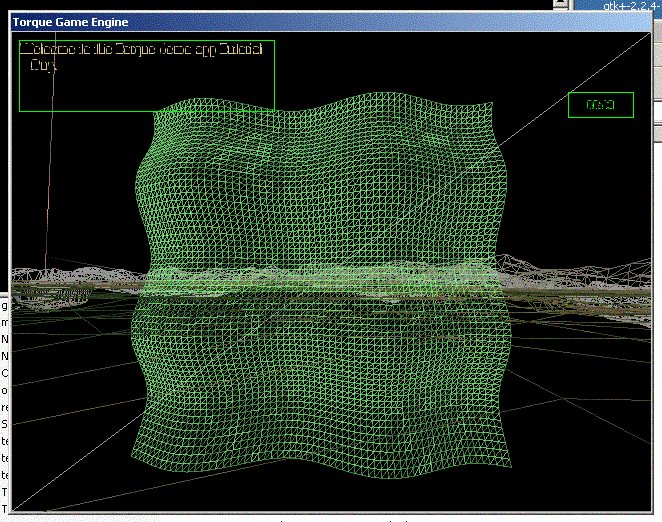Select the background list row starting with 'S'
The image size is (662, 522).
[4, 423]
